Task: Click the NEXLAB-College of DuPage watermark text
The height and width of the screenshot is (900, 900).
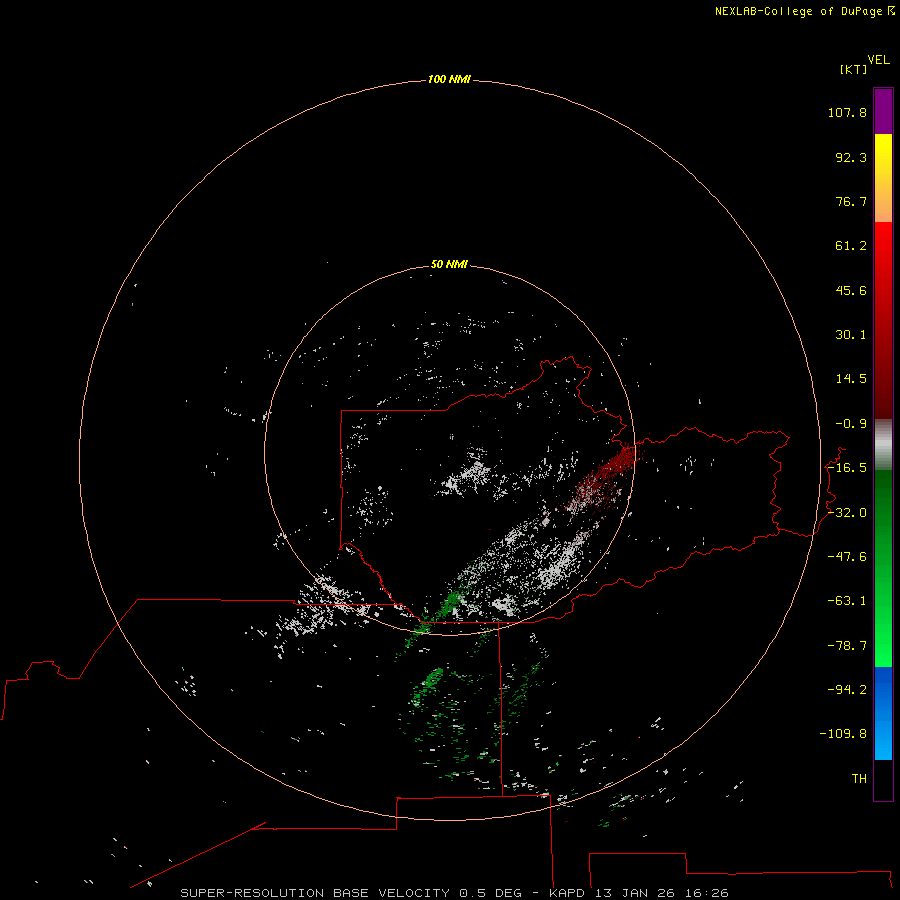Action: (x=804, y=11)
